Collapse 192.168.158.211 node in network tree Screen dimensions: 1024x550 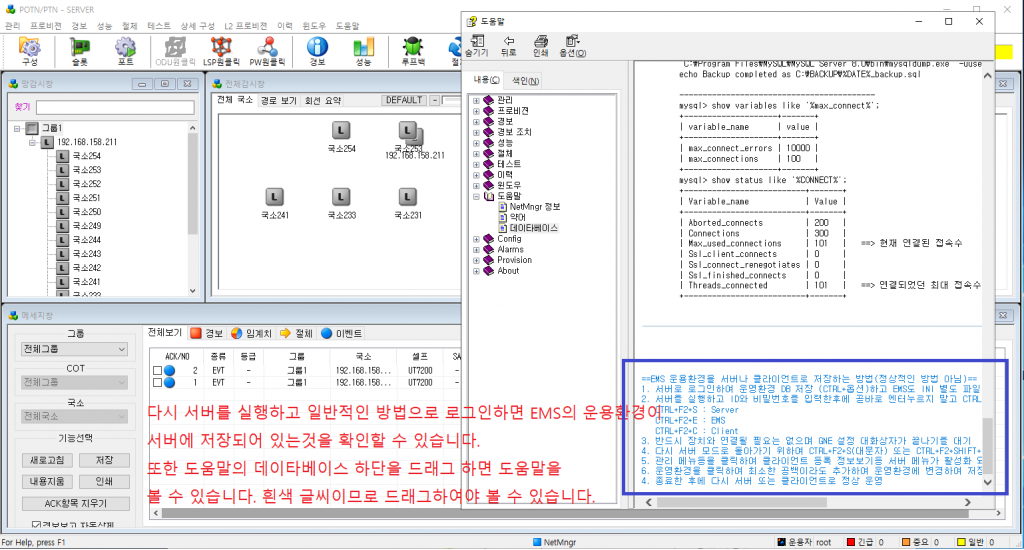(32, 142)
